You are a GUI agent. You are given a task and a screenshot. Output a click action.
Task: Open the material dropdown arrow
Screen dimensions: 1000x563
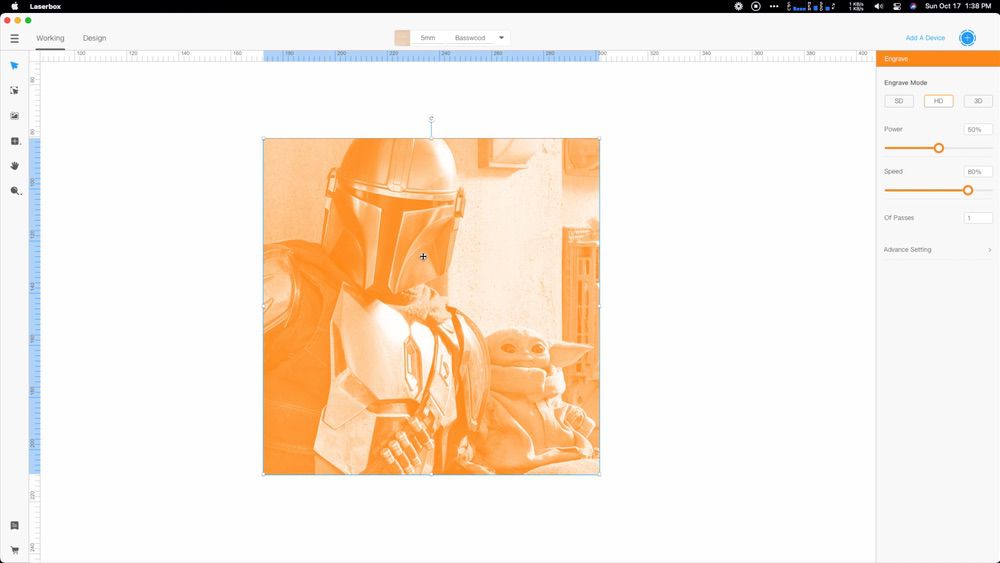pos(501,38)
